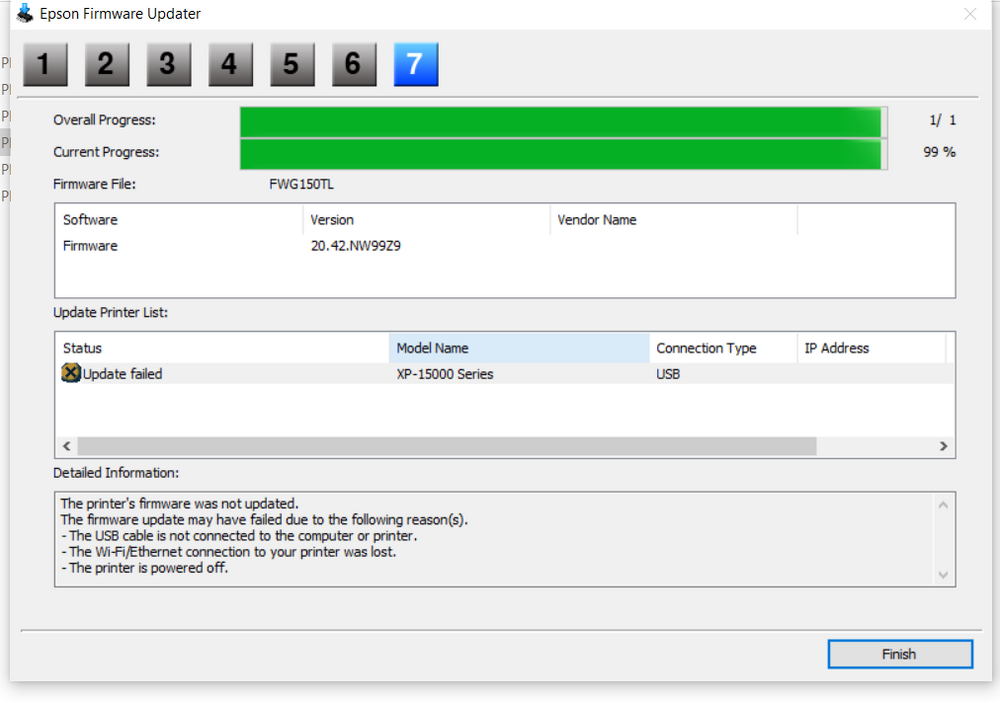Click the step 4 icon
Viewport: 1000px width, 703px height.
[230, 65]
